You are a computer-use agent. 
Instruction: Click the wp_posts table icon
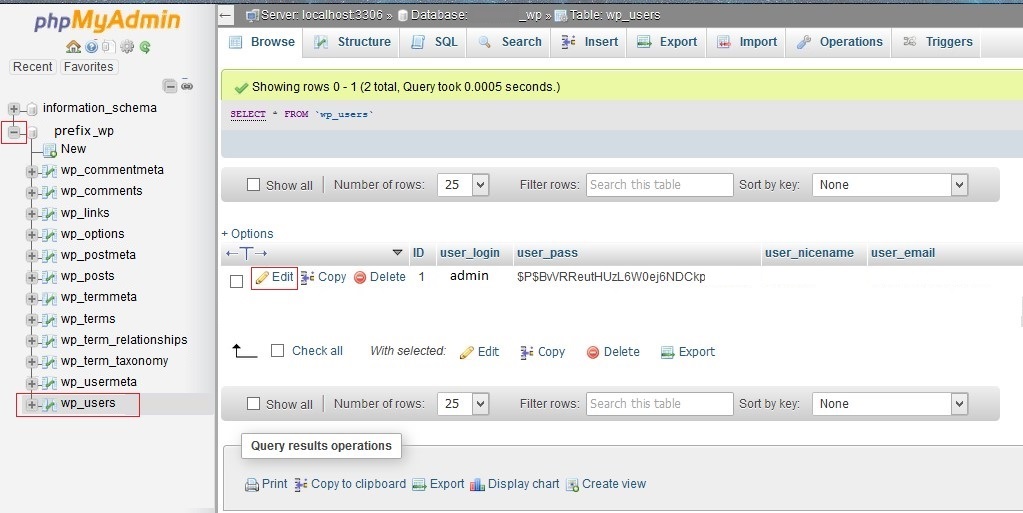coord(49,277)
